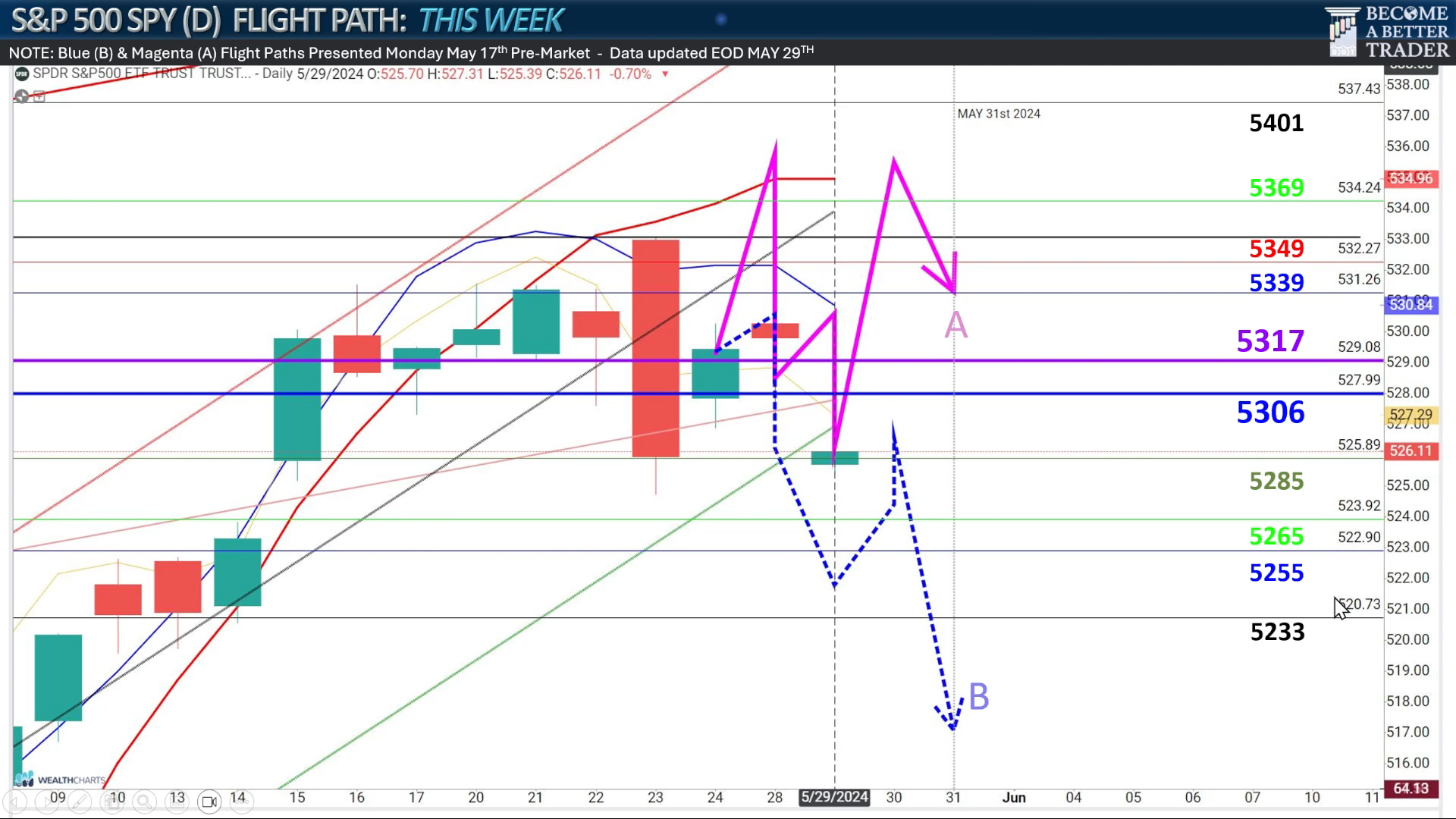Screen dimensions: 1456x819
Task: Click the 516.00 price scale label
Action: click(x=1407, y=763)
